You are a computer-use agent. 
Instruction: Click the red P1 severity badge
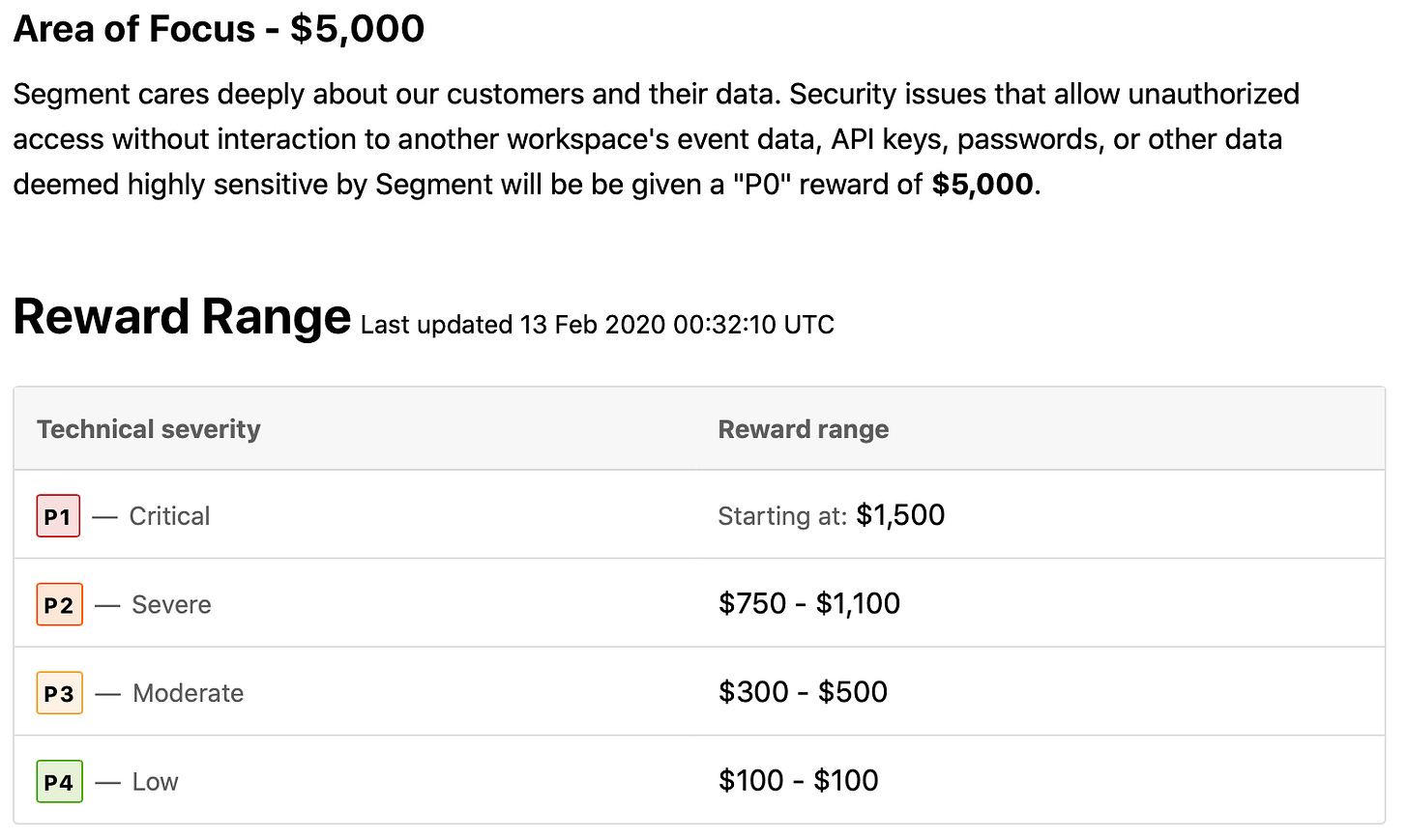point(58,515)
